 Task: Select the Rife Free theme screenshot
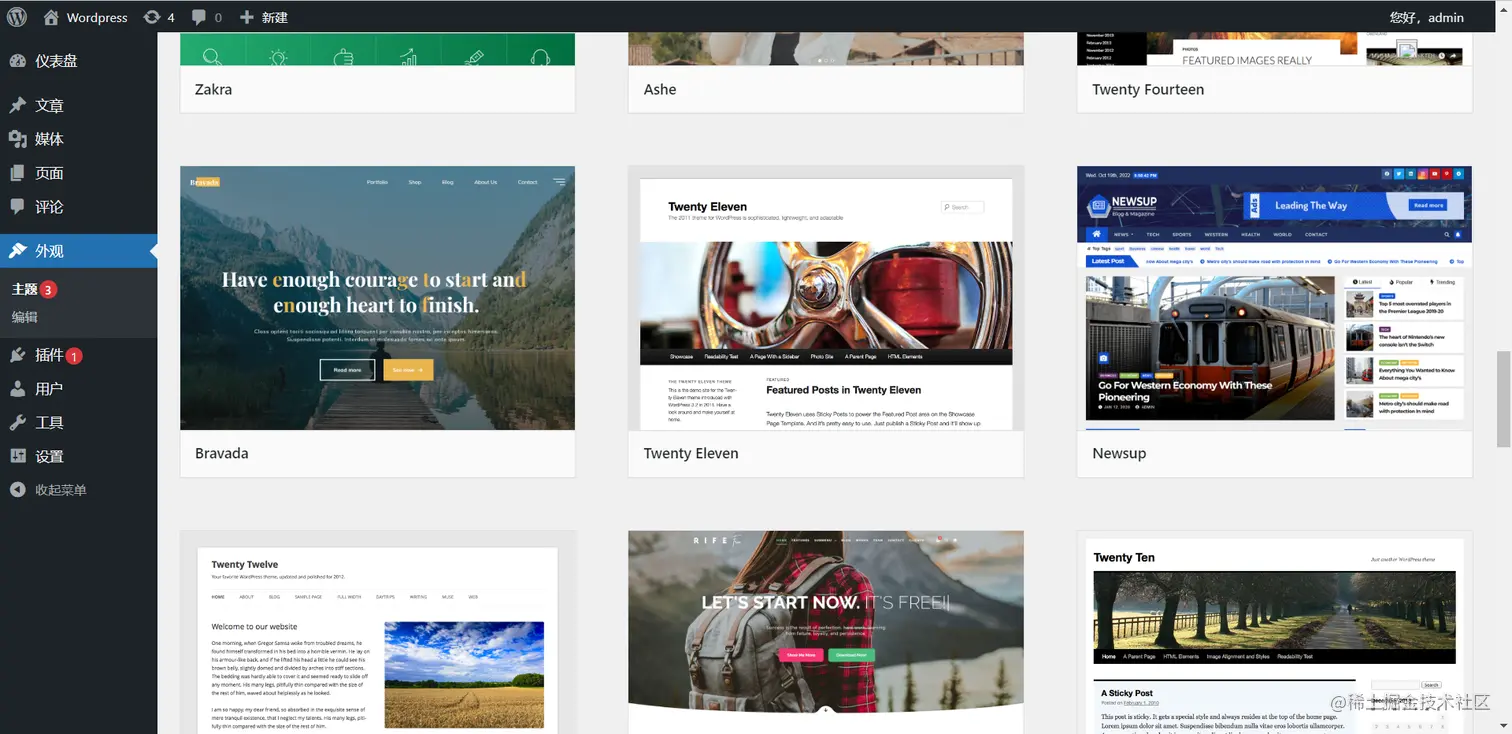pos(826,632)
